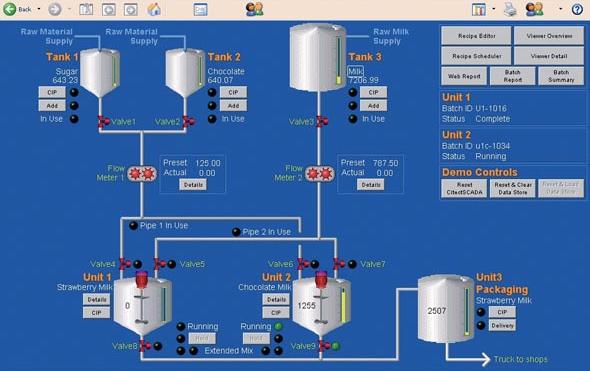Open the Viewer Overview page
The width and height of the screenshot is (590, 371).
pyautogui.click(x=549, y=36)
